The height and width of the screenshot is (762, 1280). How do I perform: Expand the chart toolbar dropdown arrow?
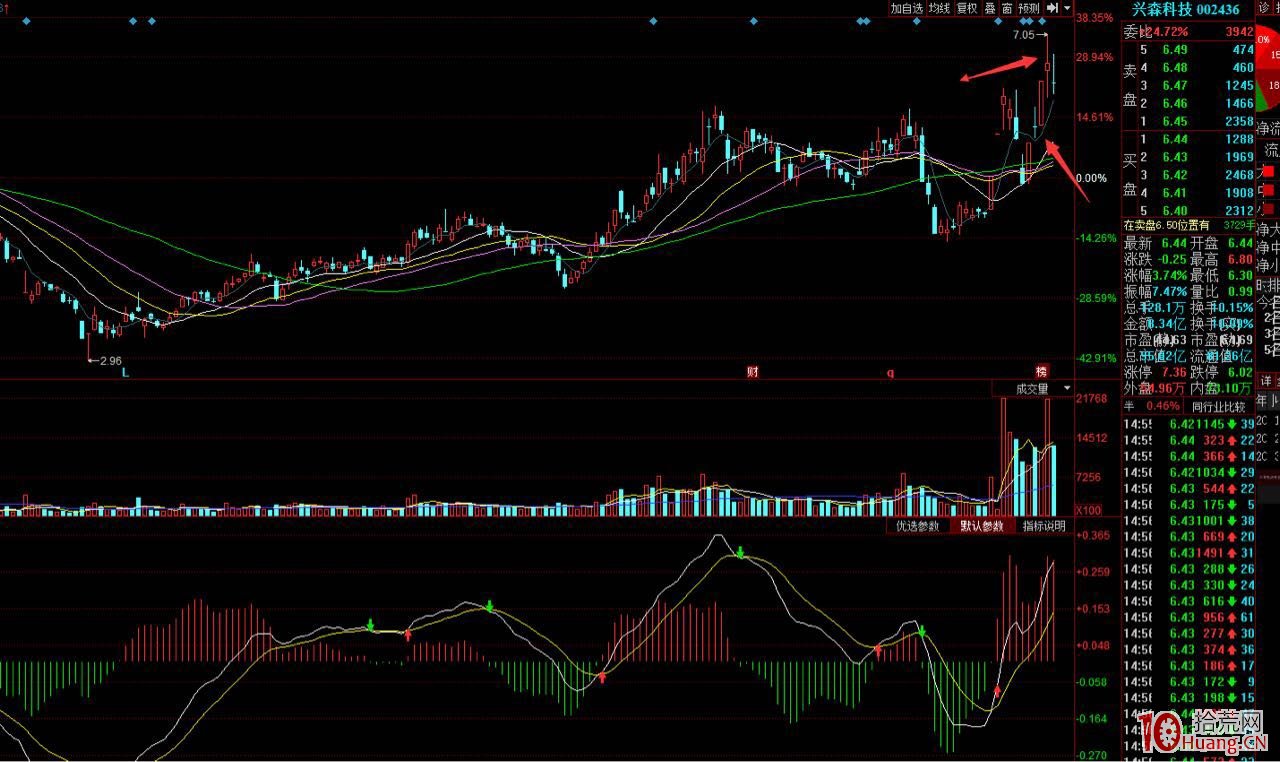[1067, 8]
